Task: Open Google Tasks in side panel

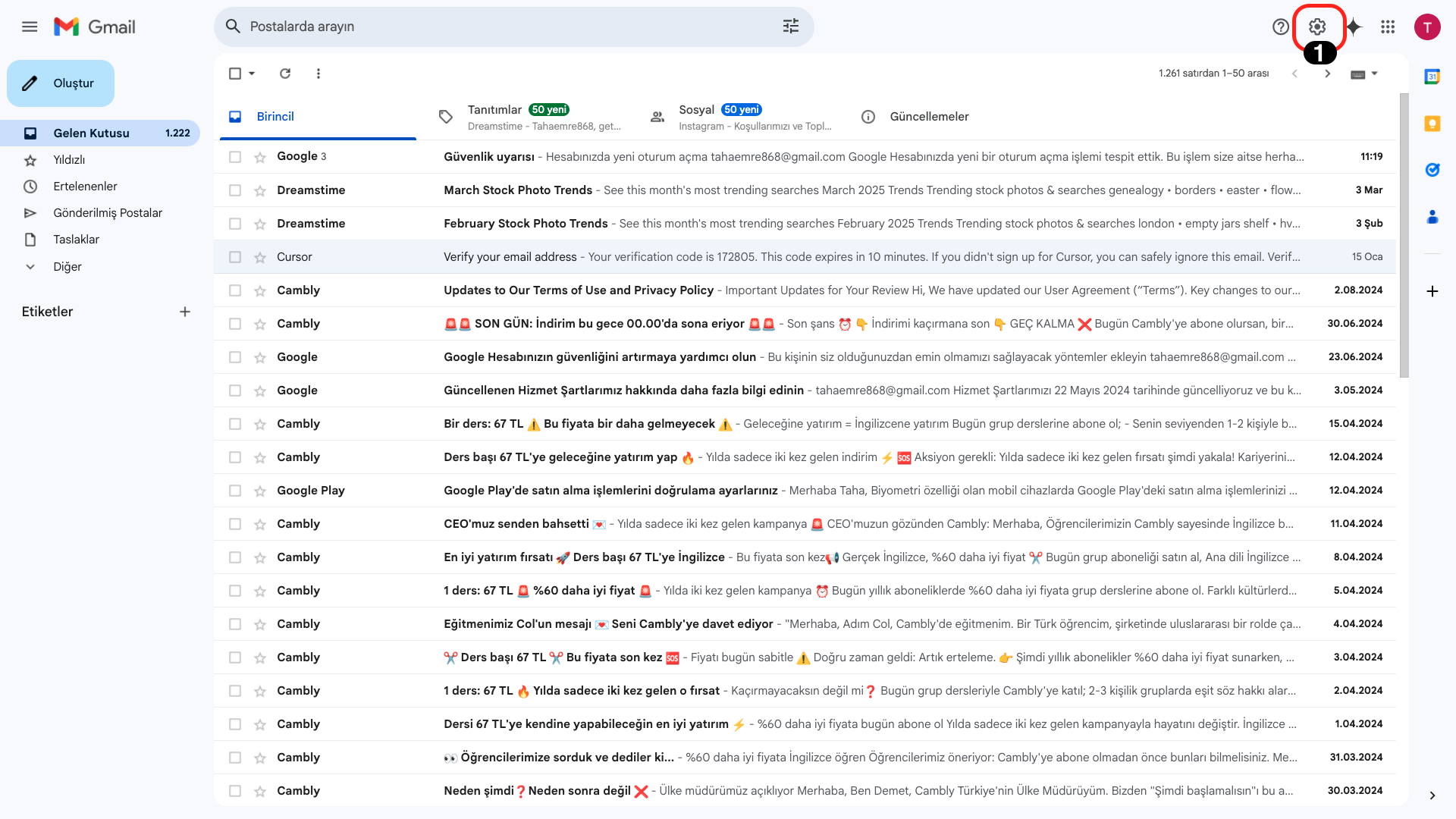Action: [1432, 170]
